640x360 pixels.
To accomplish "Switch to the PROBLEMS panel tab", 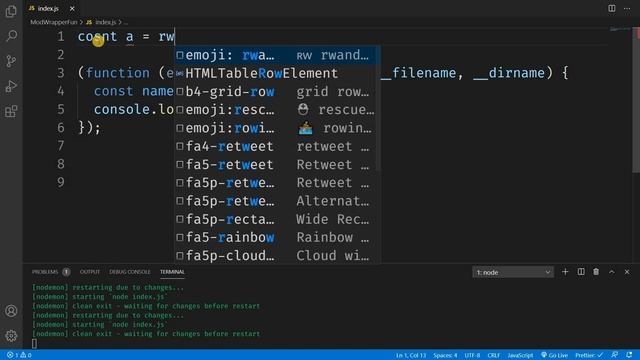I will click(45, 272).
